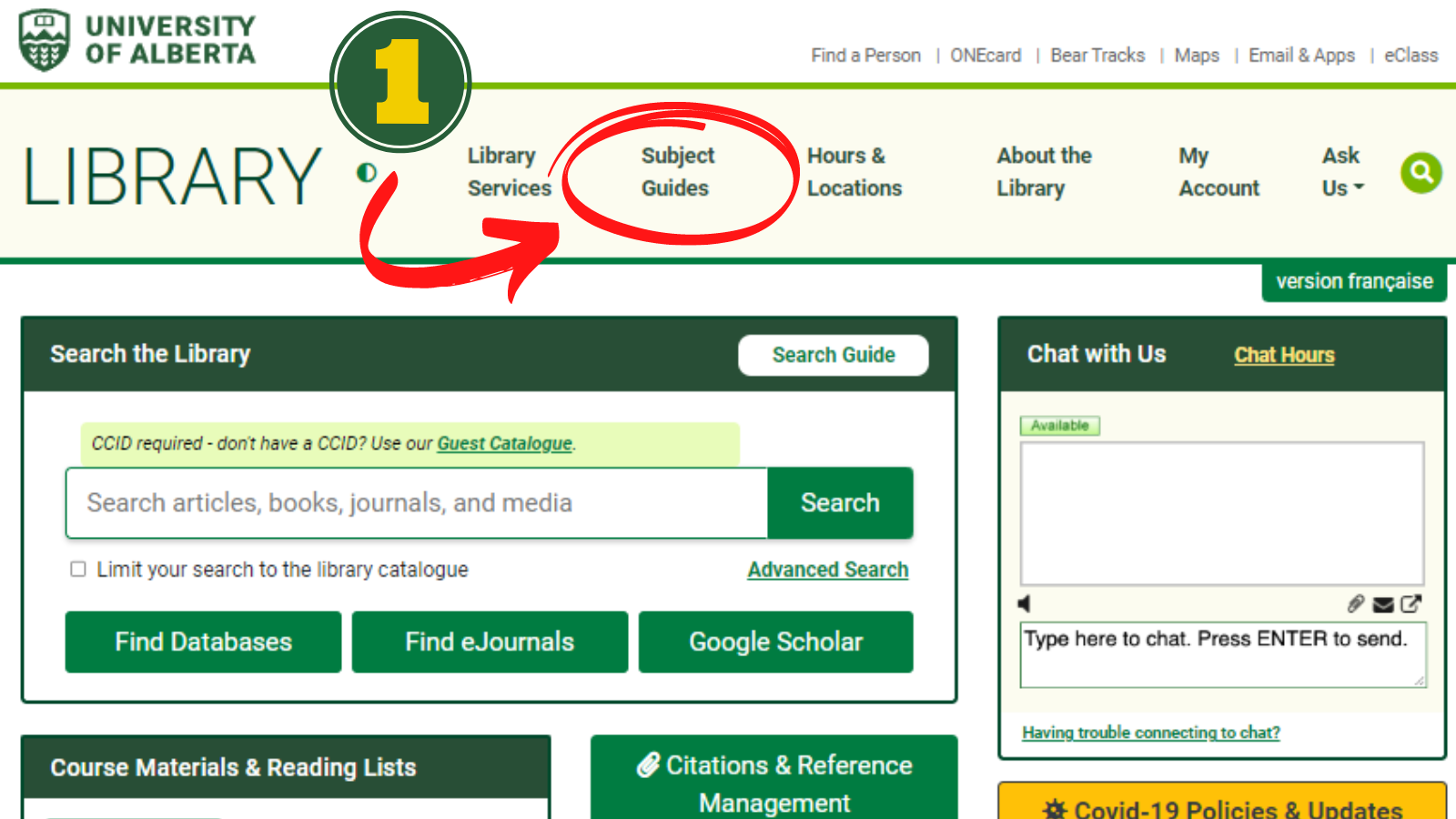Screen dimensions: 1456x819
Task: Open the Bear Tracks link
Action: point(1097,56)
